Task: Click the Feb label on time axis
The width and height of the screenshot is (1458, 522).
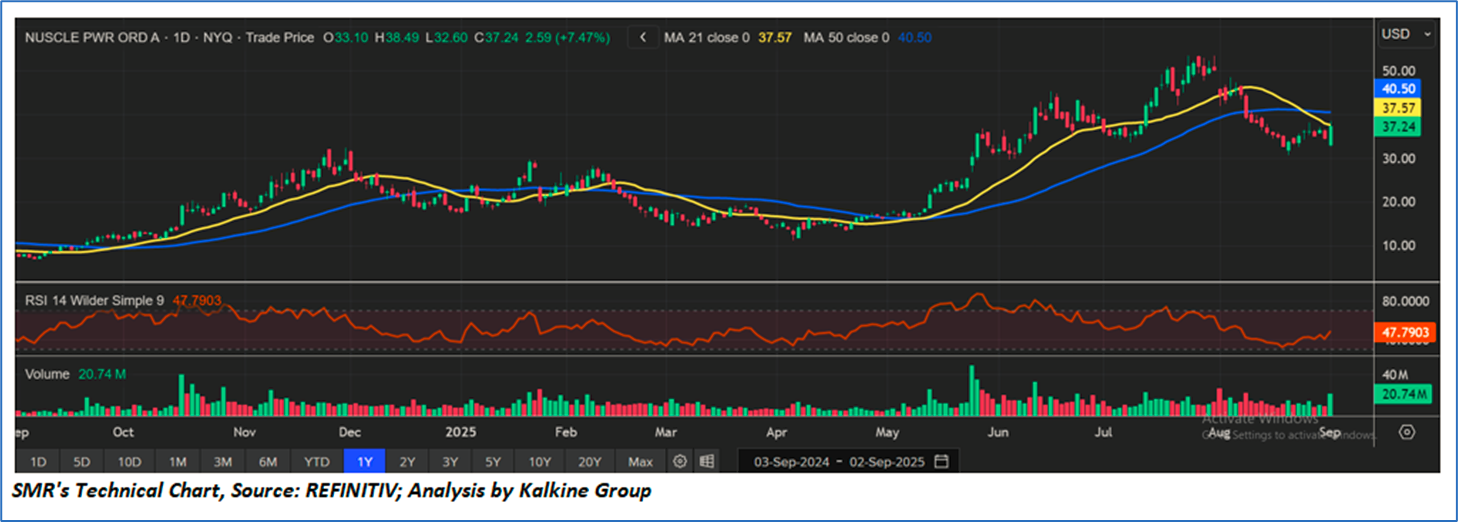Action: (566, 433)
